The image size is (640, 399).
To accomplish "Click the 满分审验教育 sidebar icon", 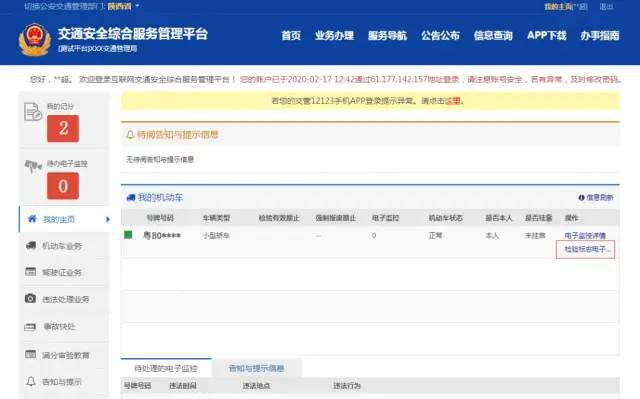I will [x=31, y=354].
